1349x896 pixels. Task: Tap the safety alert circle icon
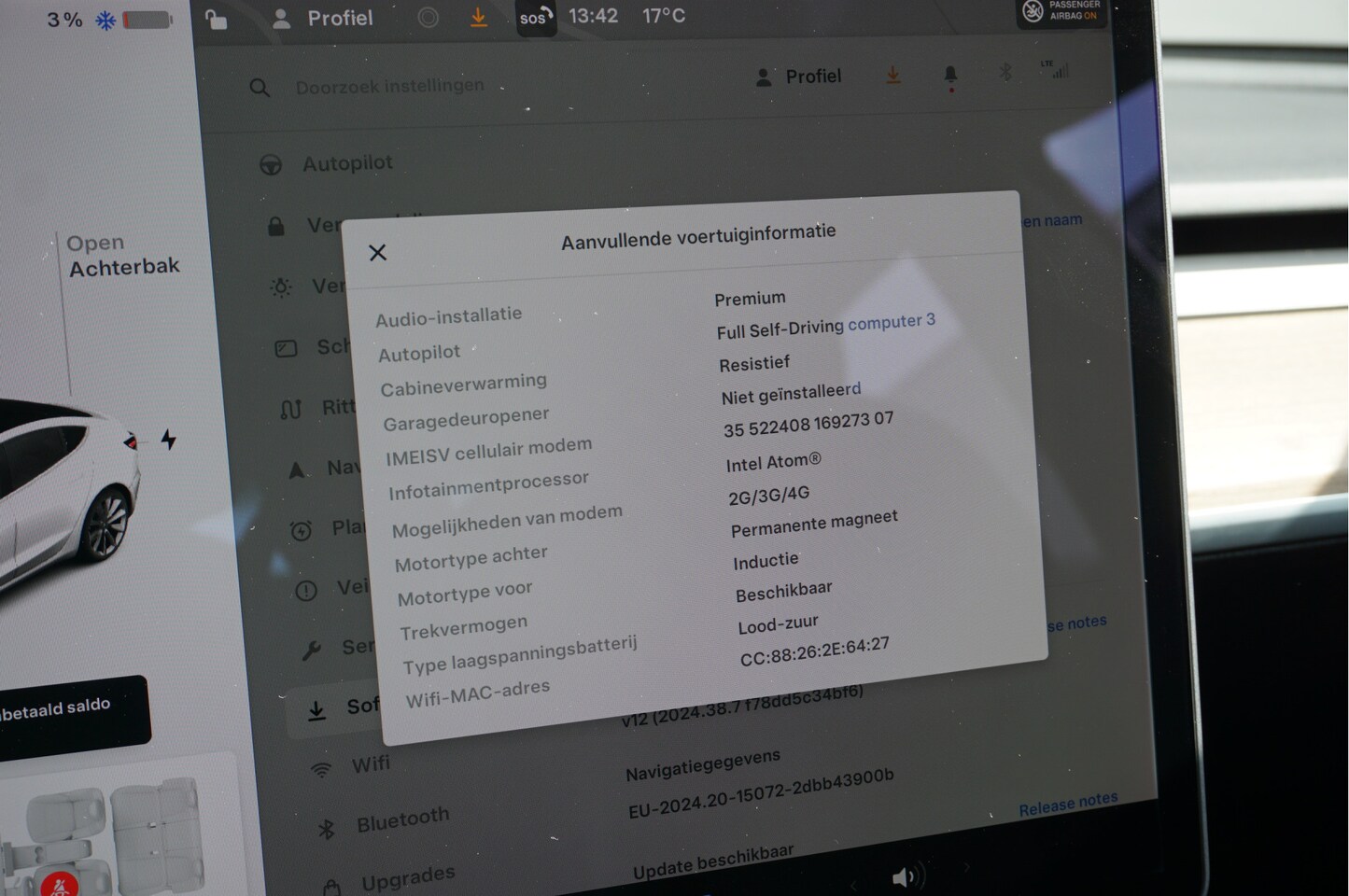coord(306,591)
